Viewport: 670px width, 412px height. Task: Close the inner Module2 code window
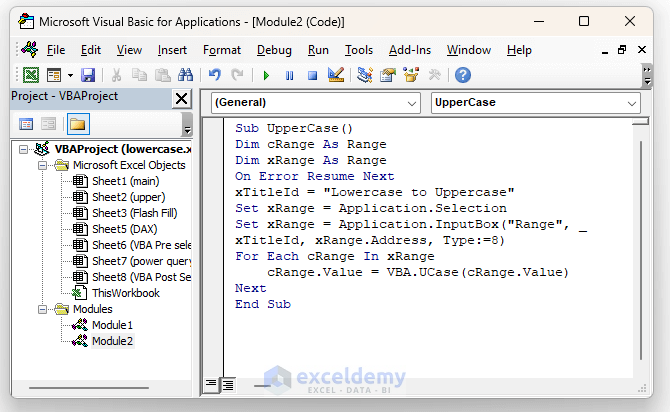[642, 50]
